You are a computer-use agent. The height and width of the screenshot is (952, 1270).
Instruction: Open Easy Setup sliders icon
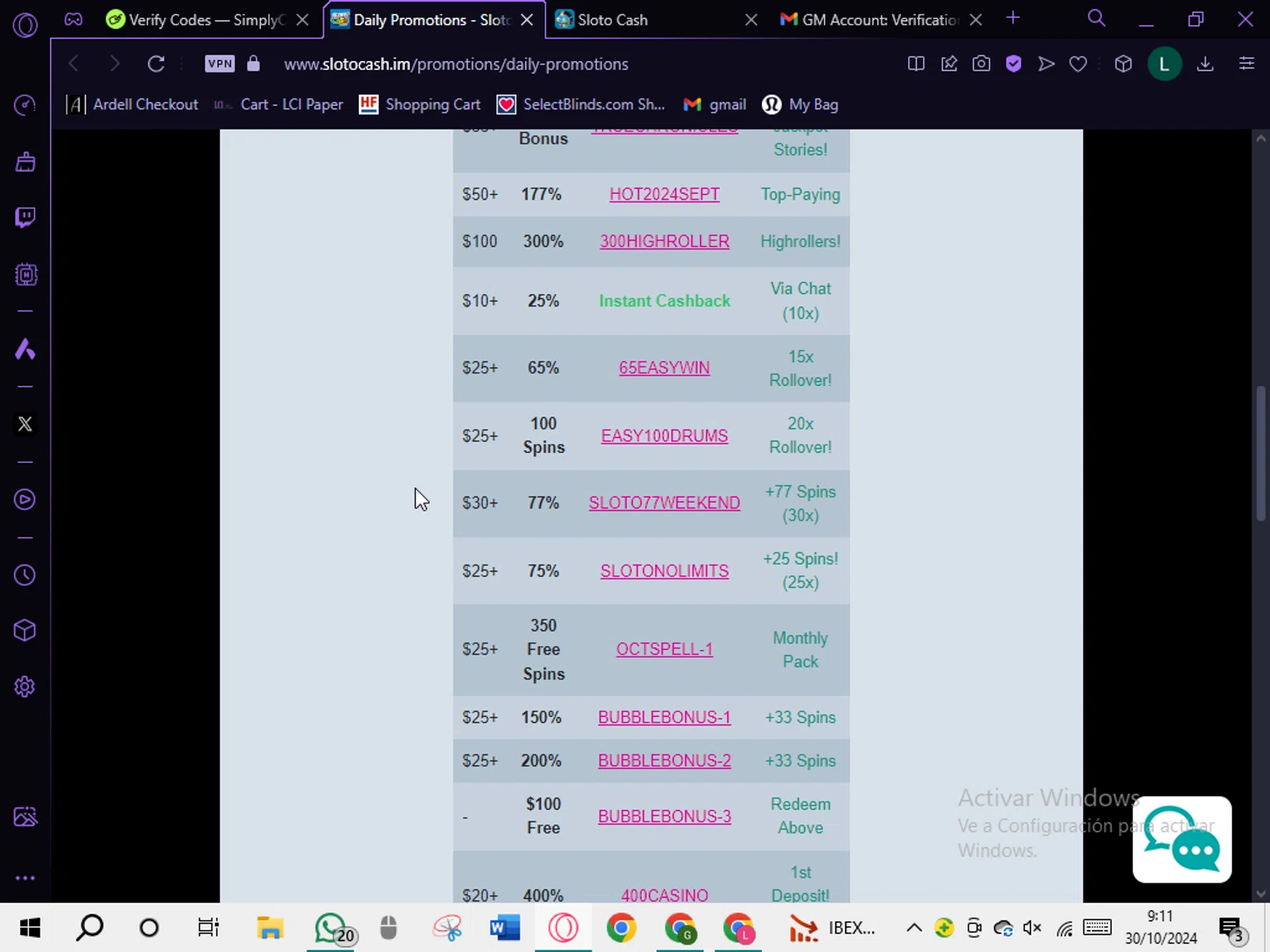(1246, 63)
